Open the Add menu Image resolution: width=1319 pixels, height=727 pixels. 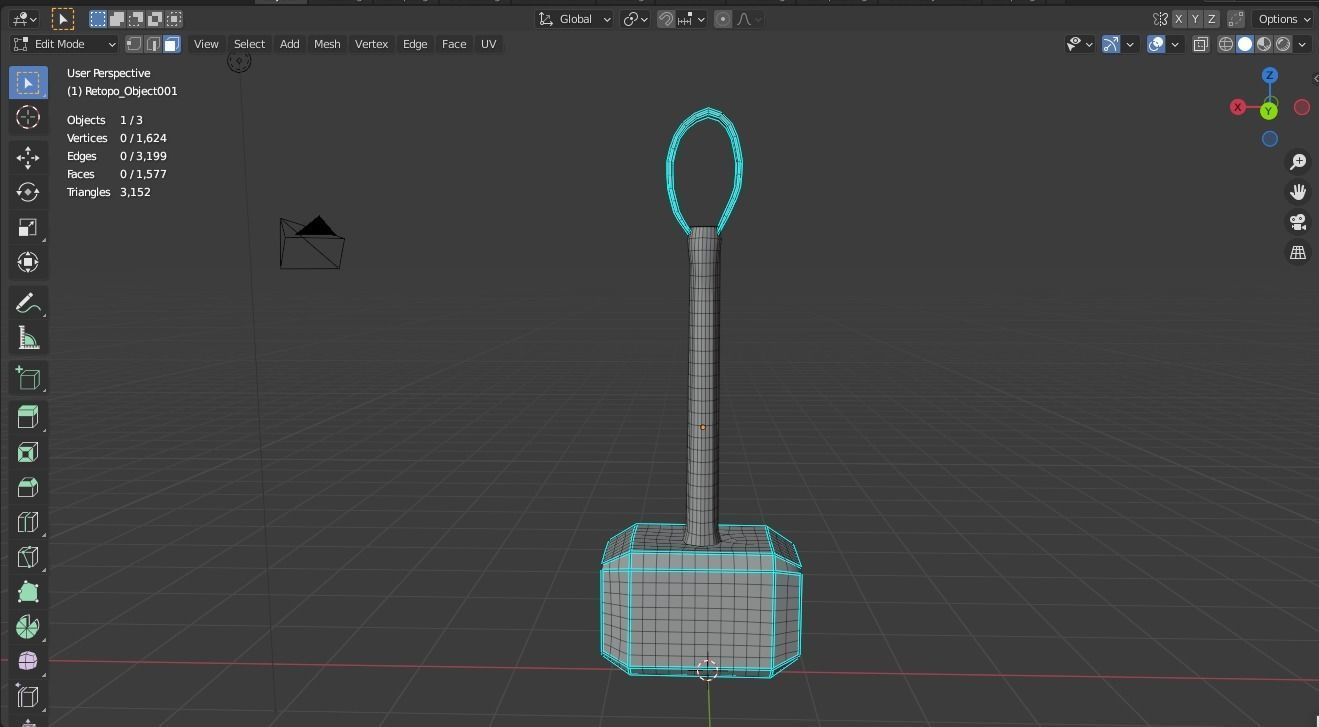(289, 44)
